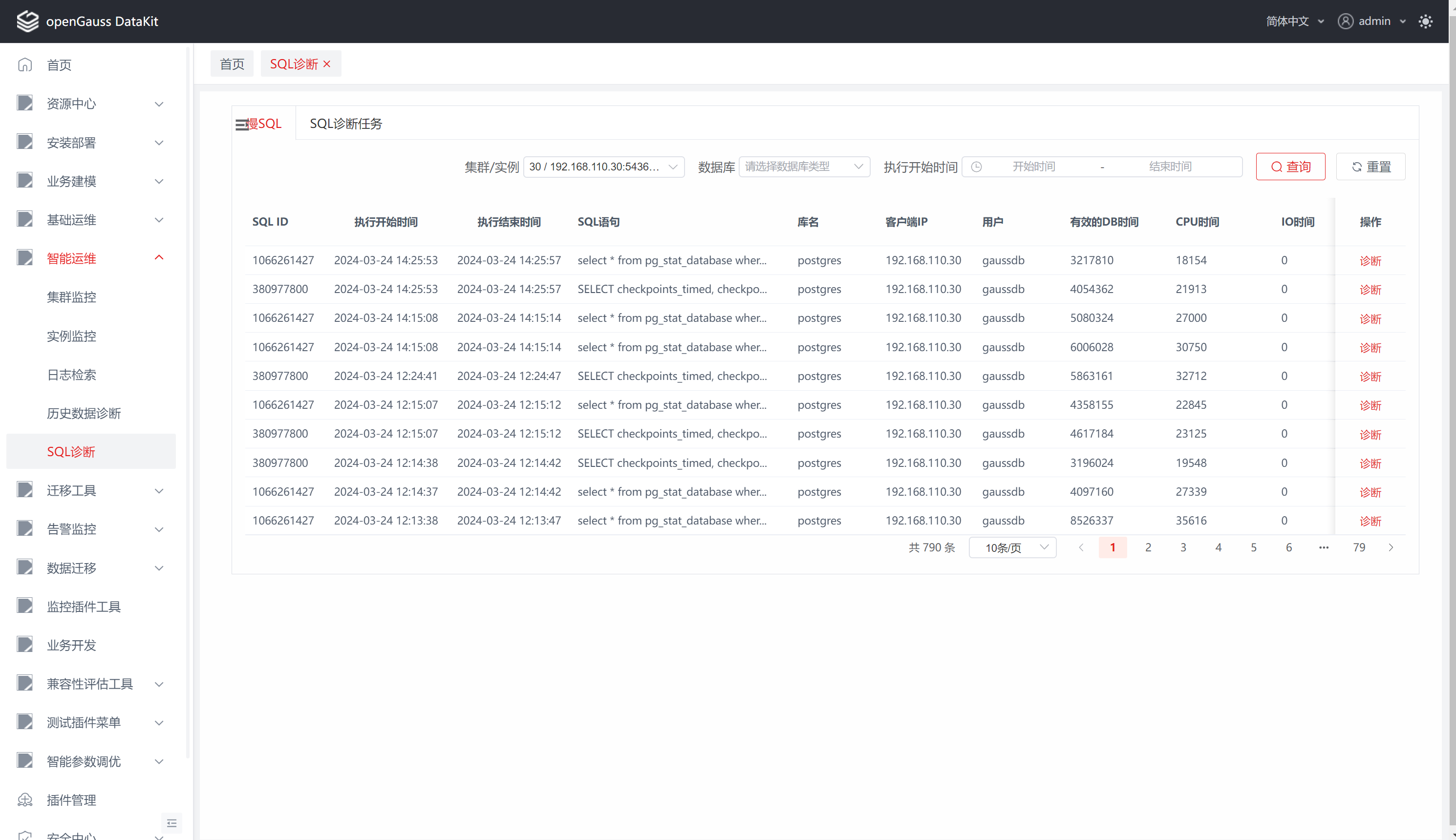Click the admin user avatar icon
This screenshot has height=840, width=1456.
[x=1345, y=21]
